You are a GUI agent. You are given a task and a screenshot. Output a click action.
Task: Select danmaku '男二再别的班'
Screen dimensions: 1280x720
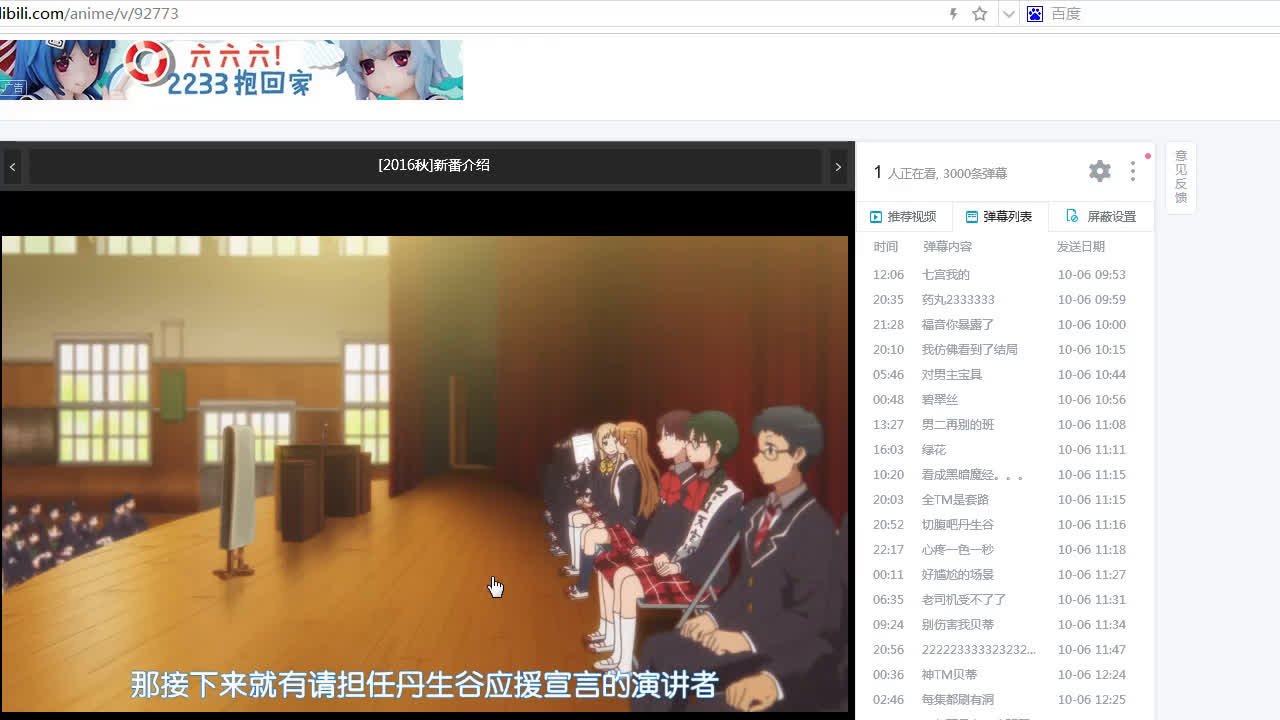pyautogui.click(x=958, y=425)
